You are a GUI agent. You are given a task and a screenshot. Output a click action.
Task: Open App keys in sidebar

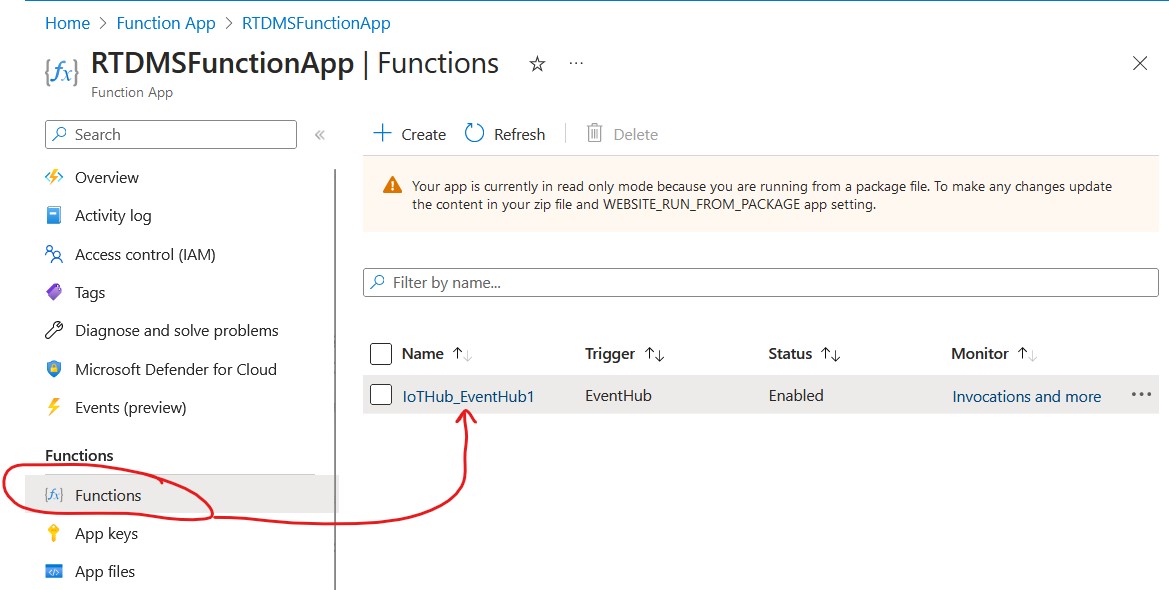[107, 534]
